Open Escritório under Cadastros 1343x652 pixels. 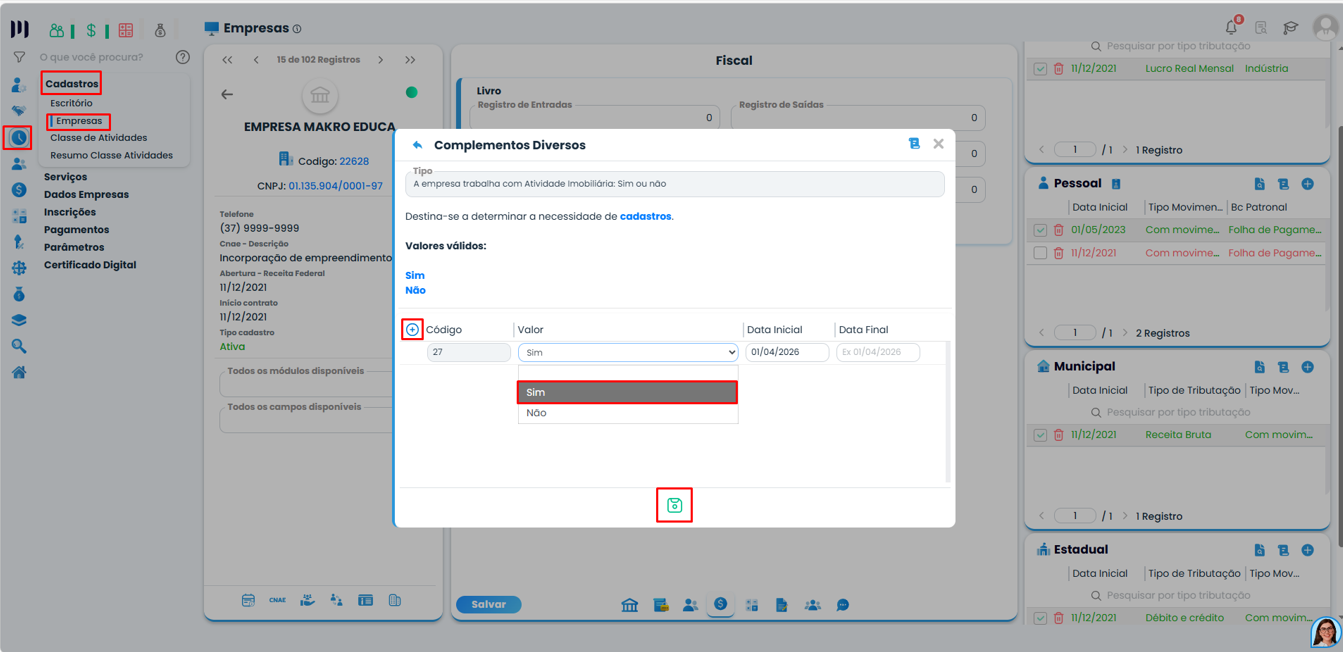pos(71,103)
